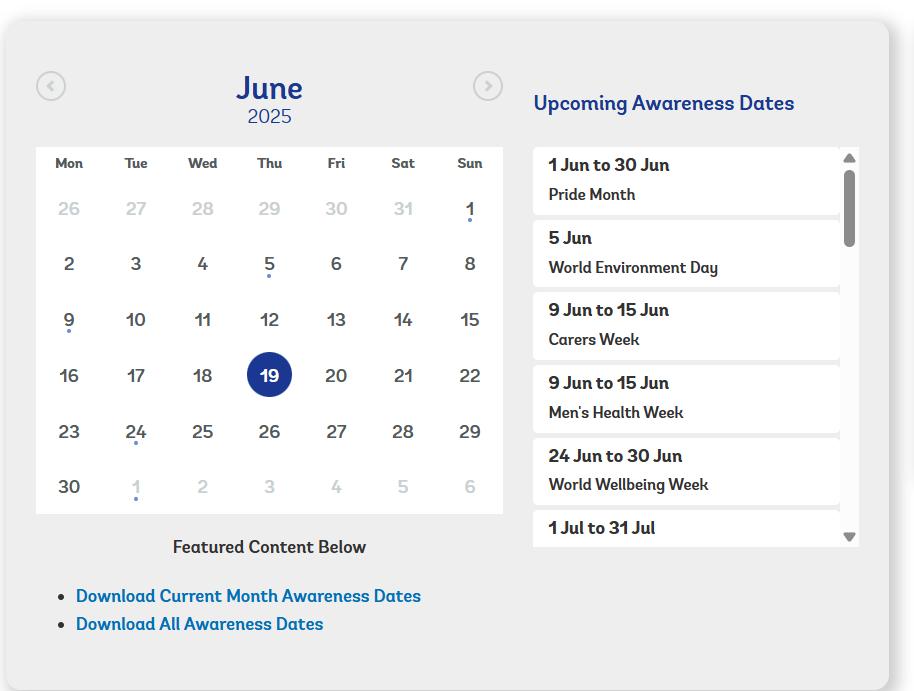The height and width of the screenshot is (691, 914).
Task: Open Download Current Month Awareness Dates link
Action: pos(248,596)
